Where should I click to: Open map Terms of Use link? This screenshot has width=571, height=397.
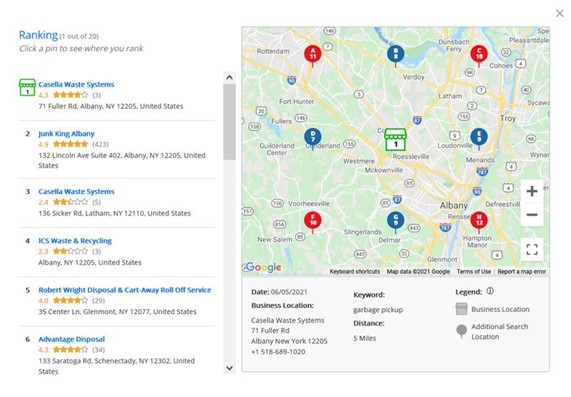[x=474, y=271]
